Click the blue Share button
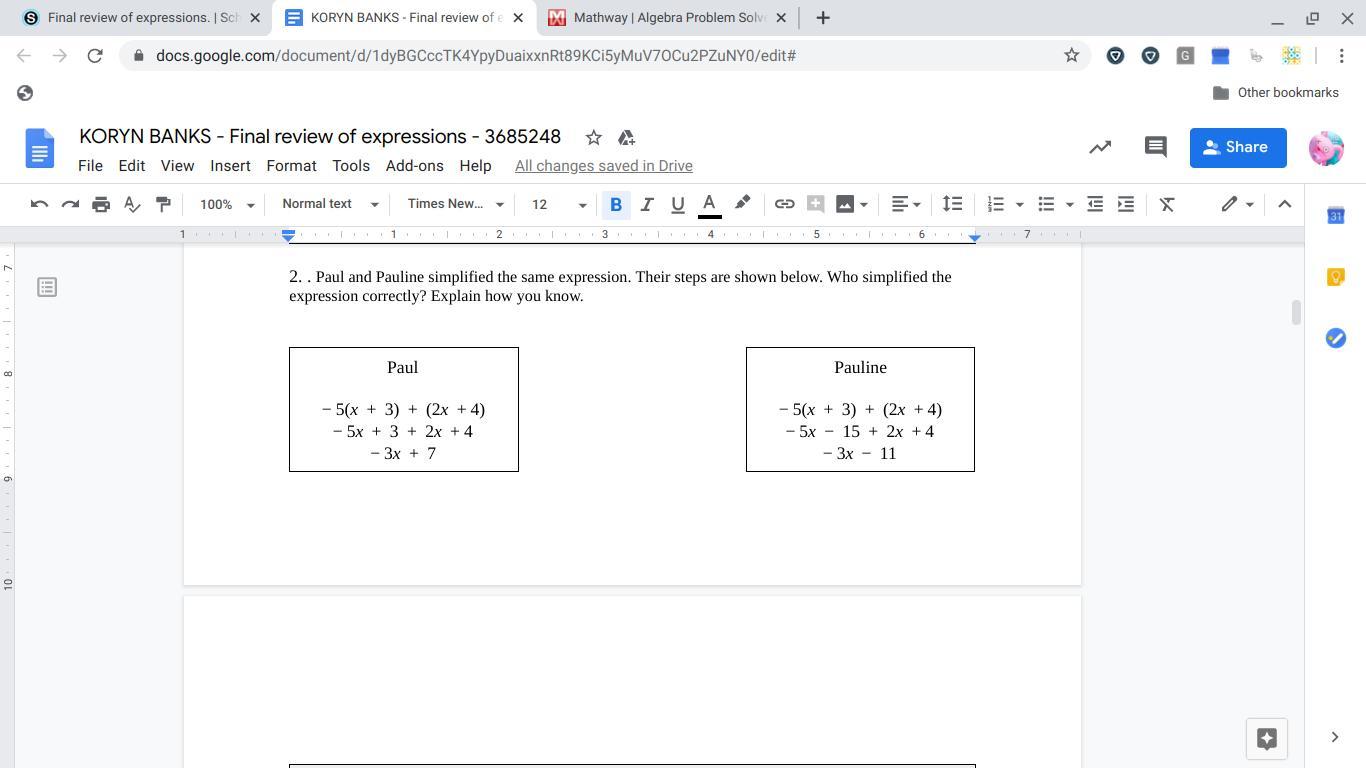 pos(1238,147)
